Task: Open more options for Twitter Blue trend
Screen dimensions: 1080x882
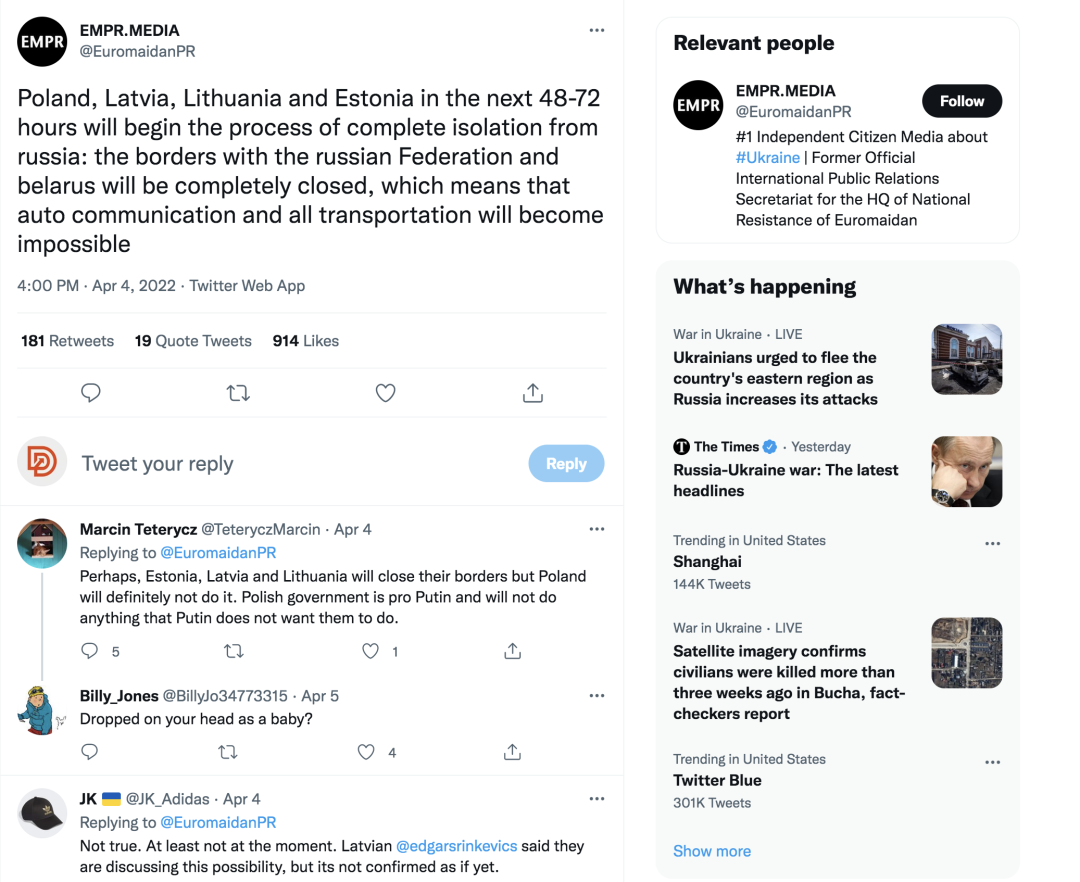Action: point(992,762)
